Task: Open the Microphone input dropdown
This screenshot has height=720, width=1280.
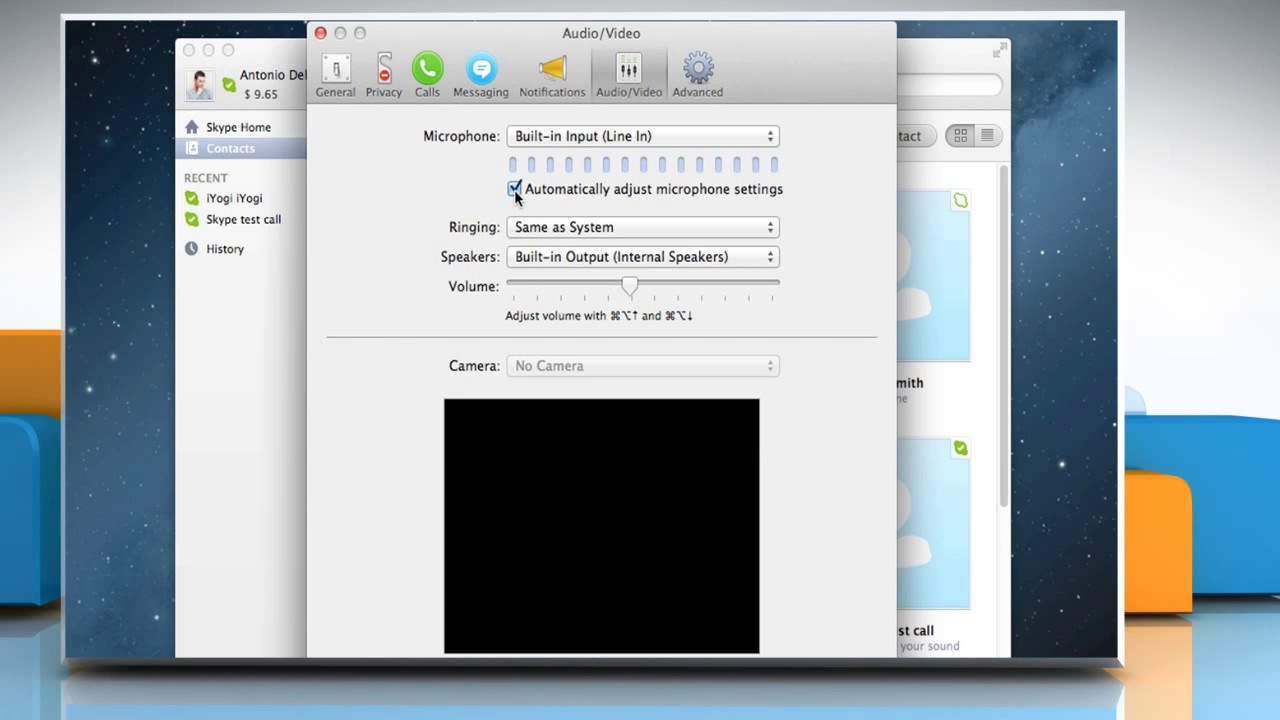Action: pos(643,136)
